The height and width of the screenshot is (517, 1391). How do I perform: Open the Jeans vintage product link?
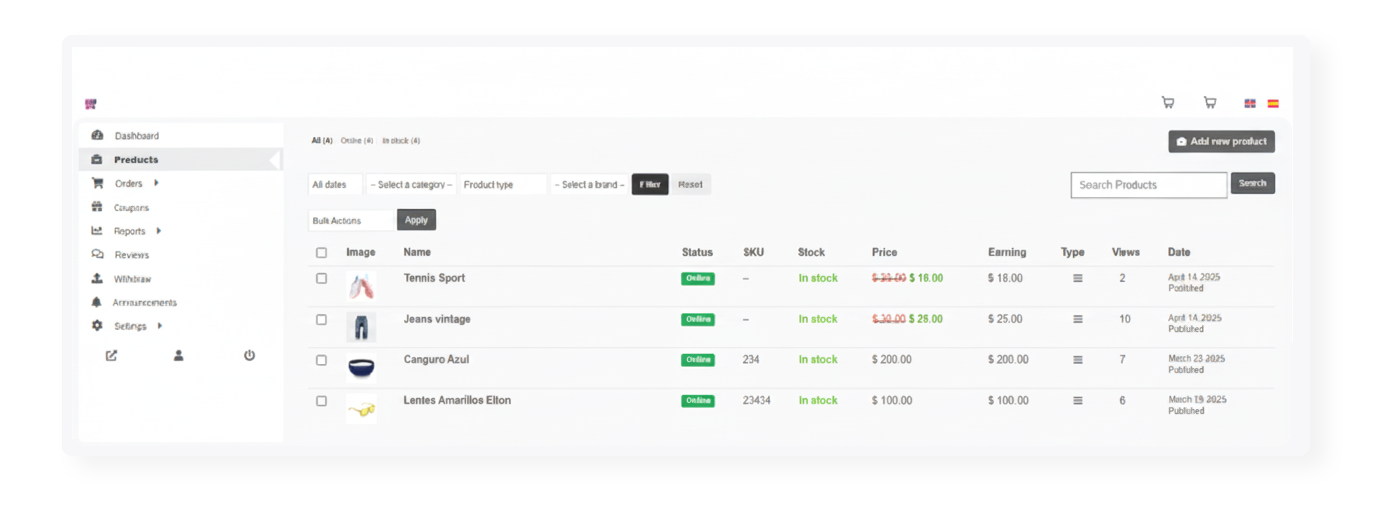click(x=437, y=319)
